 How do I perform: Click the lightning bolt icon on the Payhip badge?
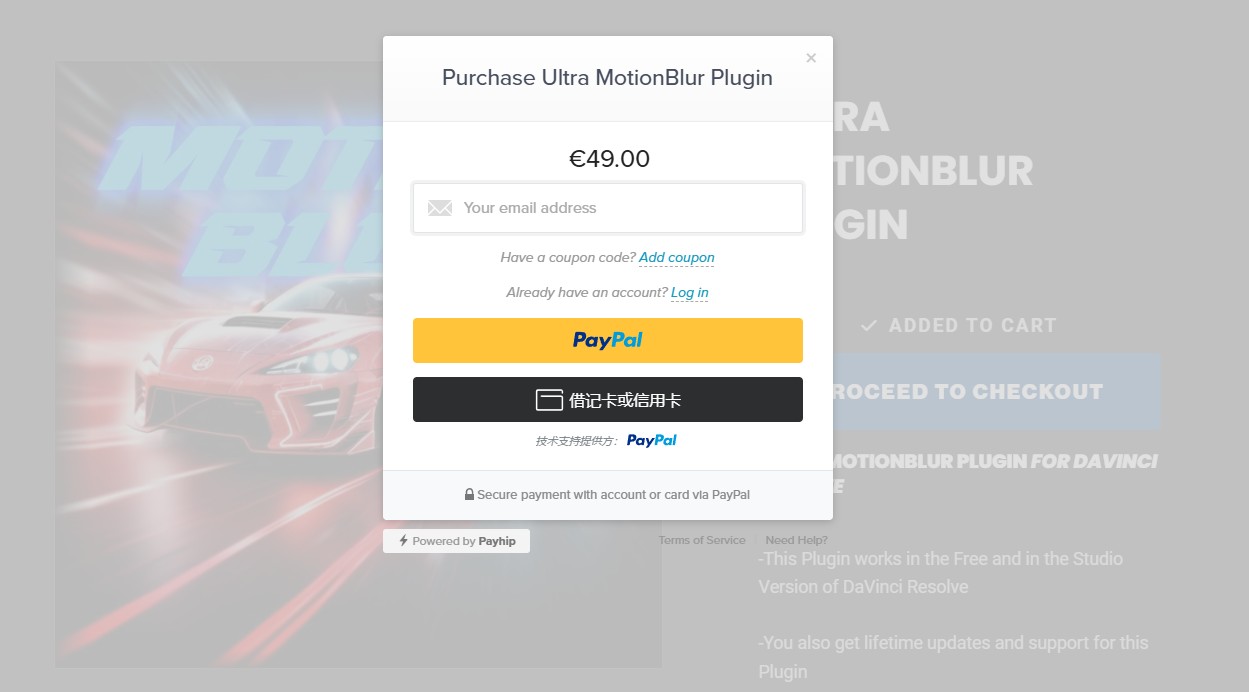403,541
